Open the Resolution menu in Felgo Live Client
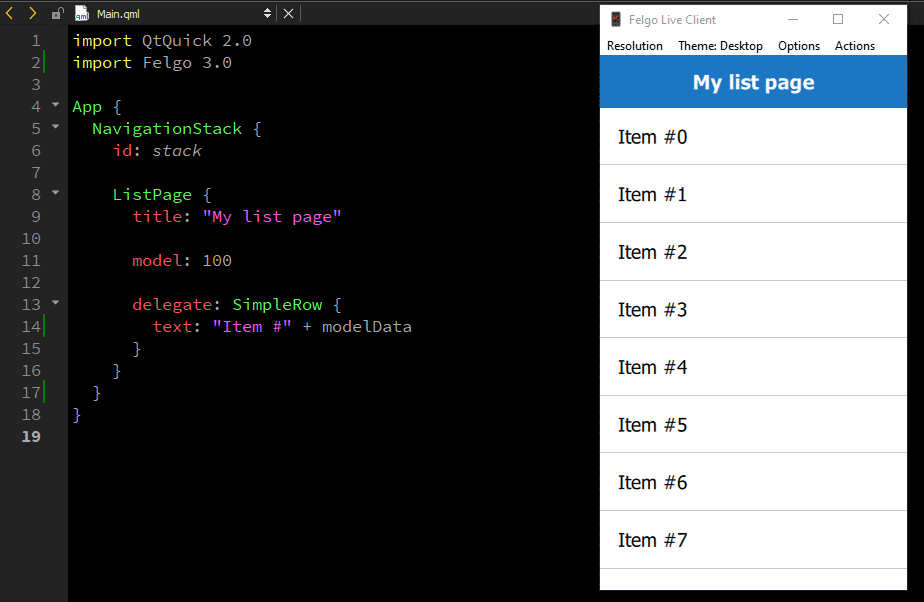This screenshot has width=924, height=602. 635,45
